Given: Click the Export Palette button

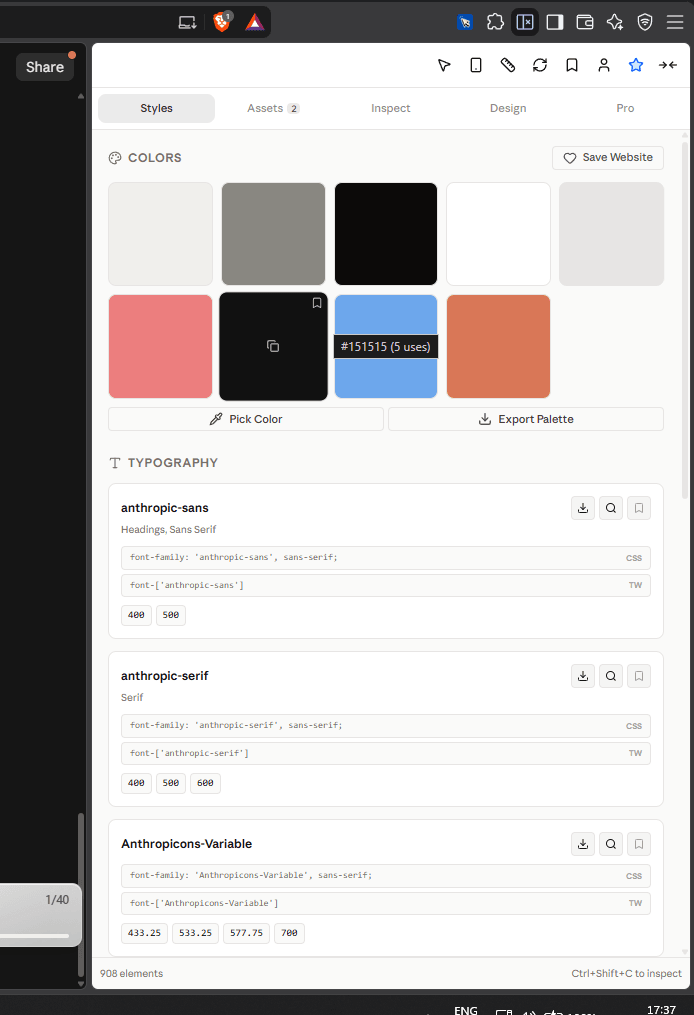Looking at the screenshot, I should coord(526,419).
